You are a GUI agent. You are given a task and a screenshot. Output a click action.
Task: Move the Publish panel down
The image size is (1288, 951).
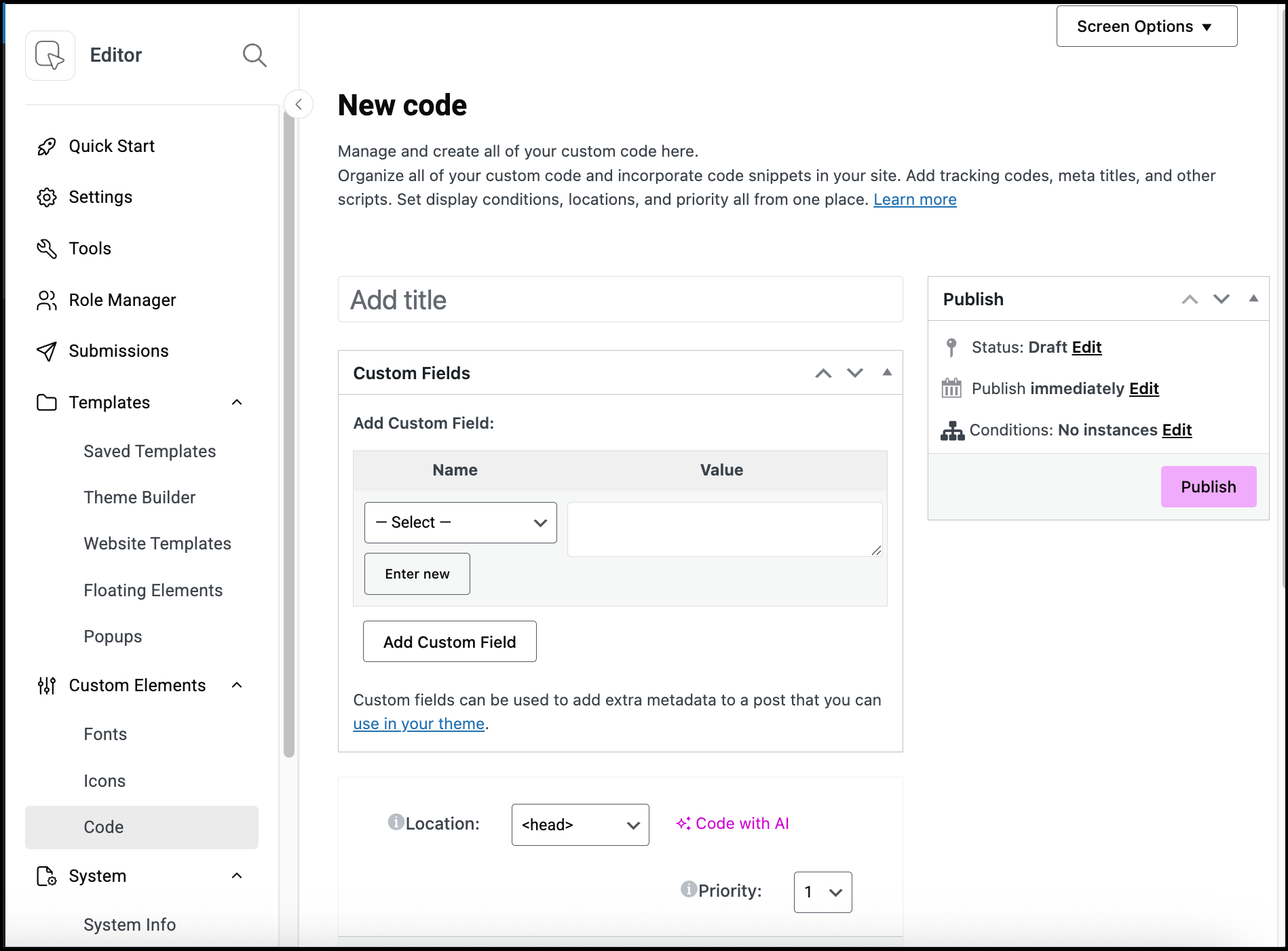1221,299
